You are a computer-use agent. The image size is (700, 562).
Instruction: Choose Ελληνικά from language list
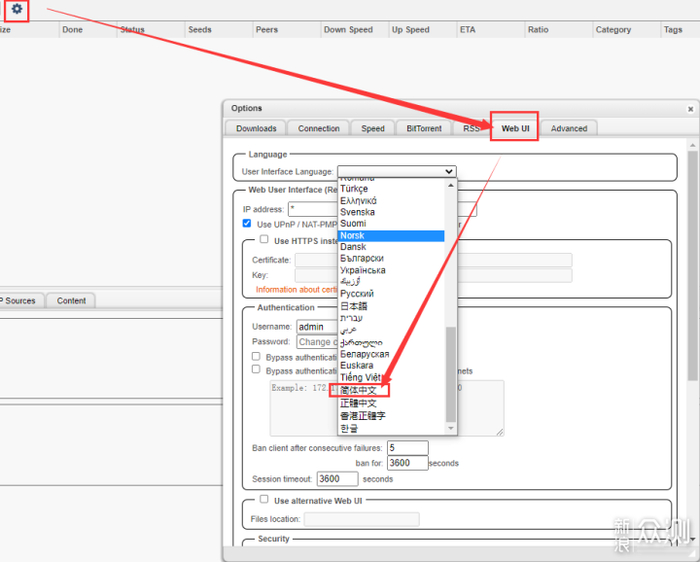point(392,200)
